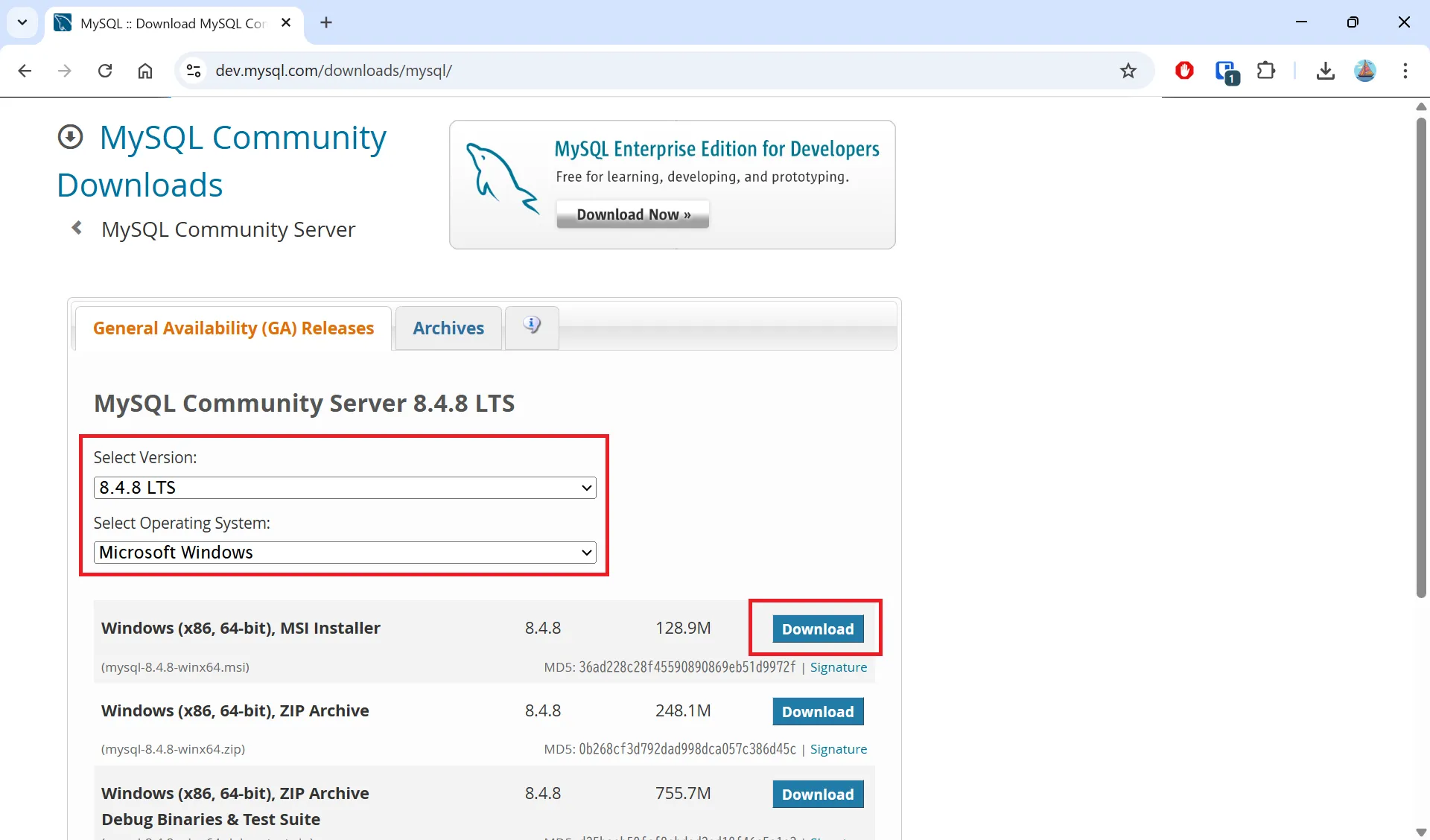The height and width of the screenshot is (840, 1430).
Task: Click the info icon tab
Action: tap(531, 325)
